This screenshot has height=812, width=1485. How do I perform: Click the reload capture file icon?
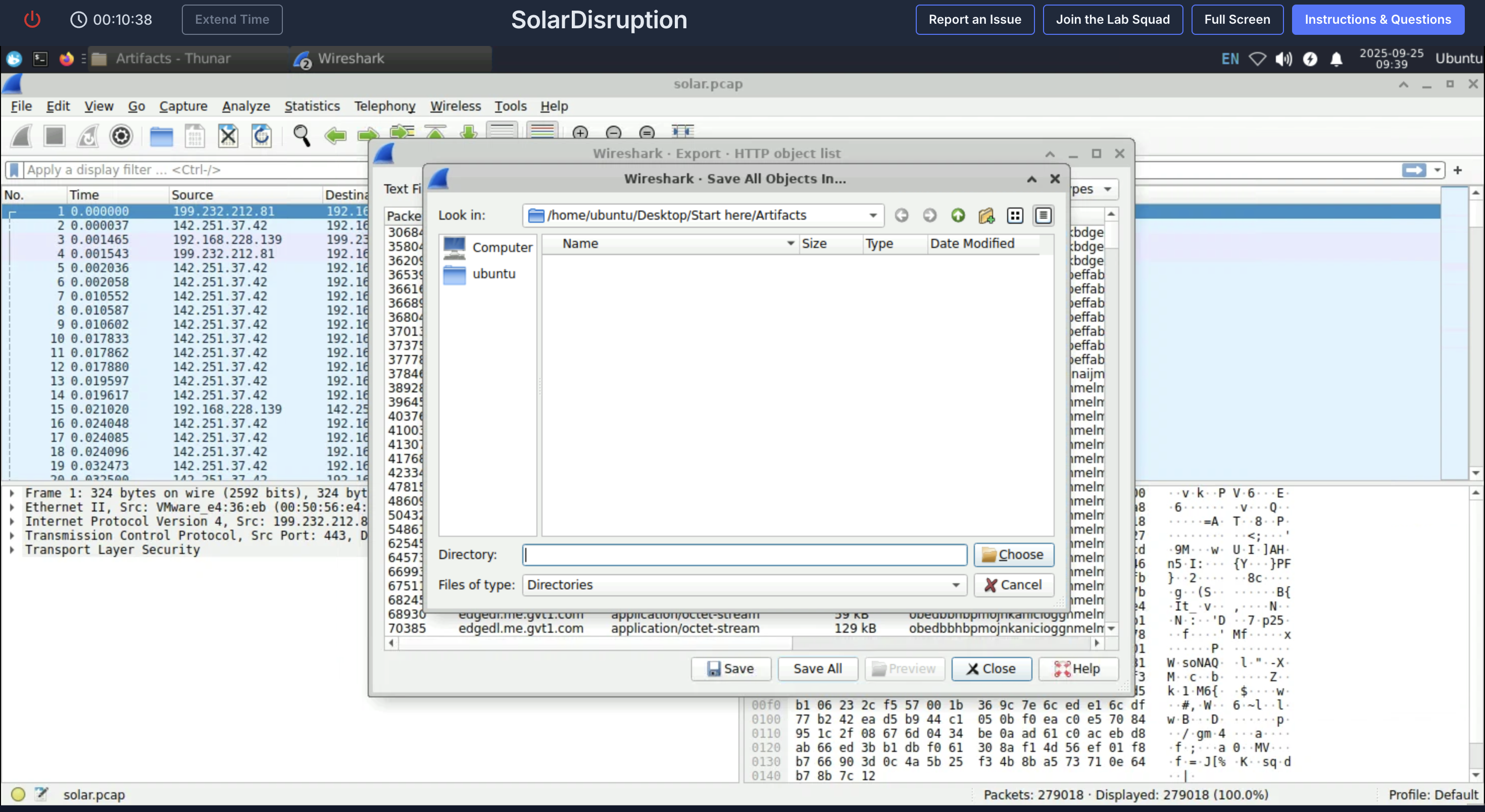pyautogui.click(x=261, y=136)
